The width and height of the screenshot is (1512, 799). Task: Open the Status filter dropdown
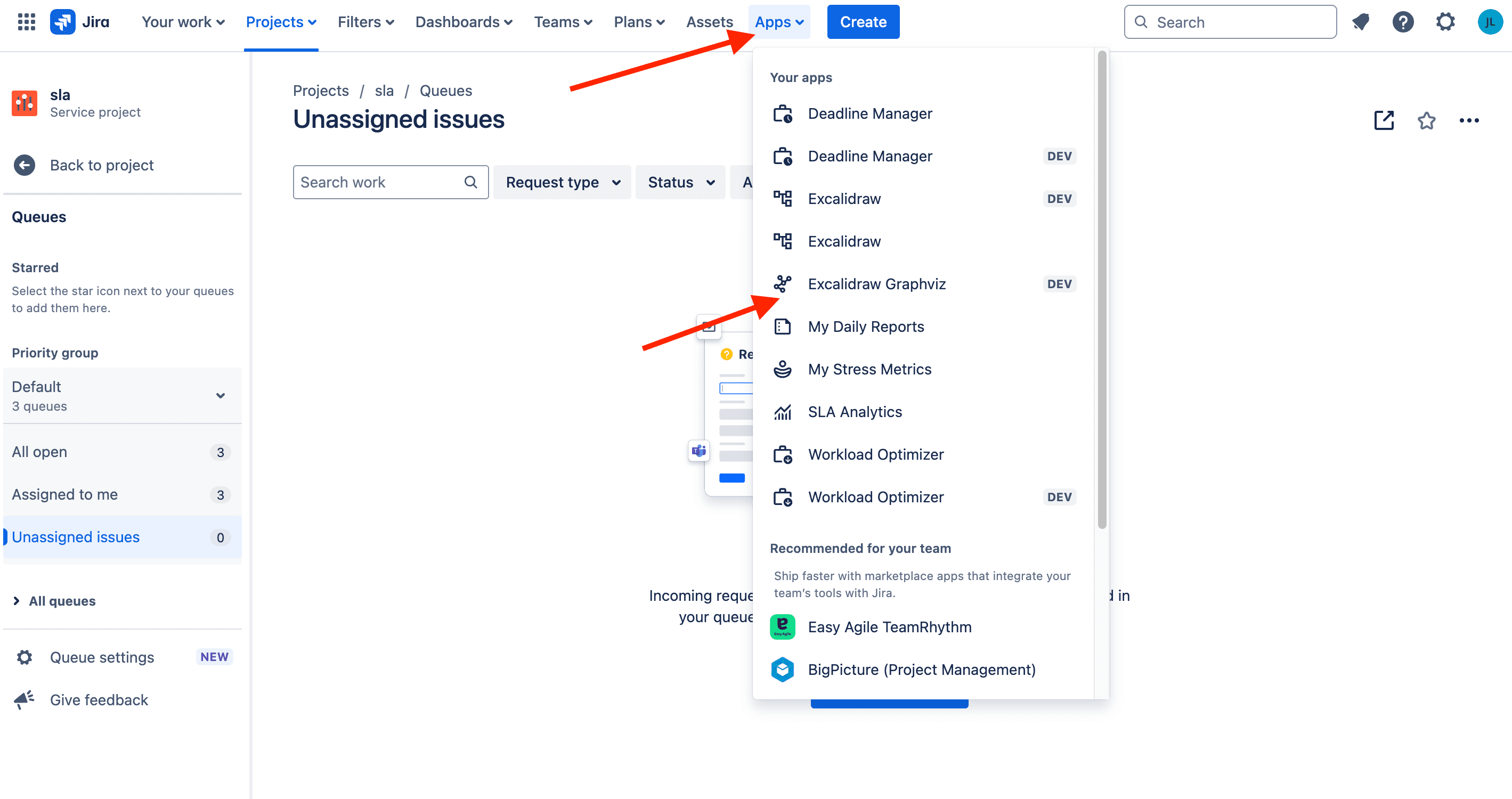point(681,183)
